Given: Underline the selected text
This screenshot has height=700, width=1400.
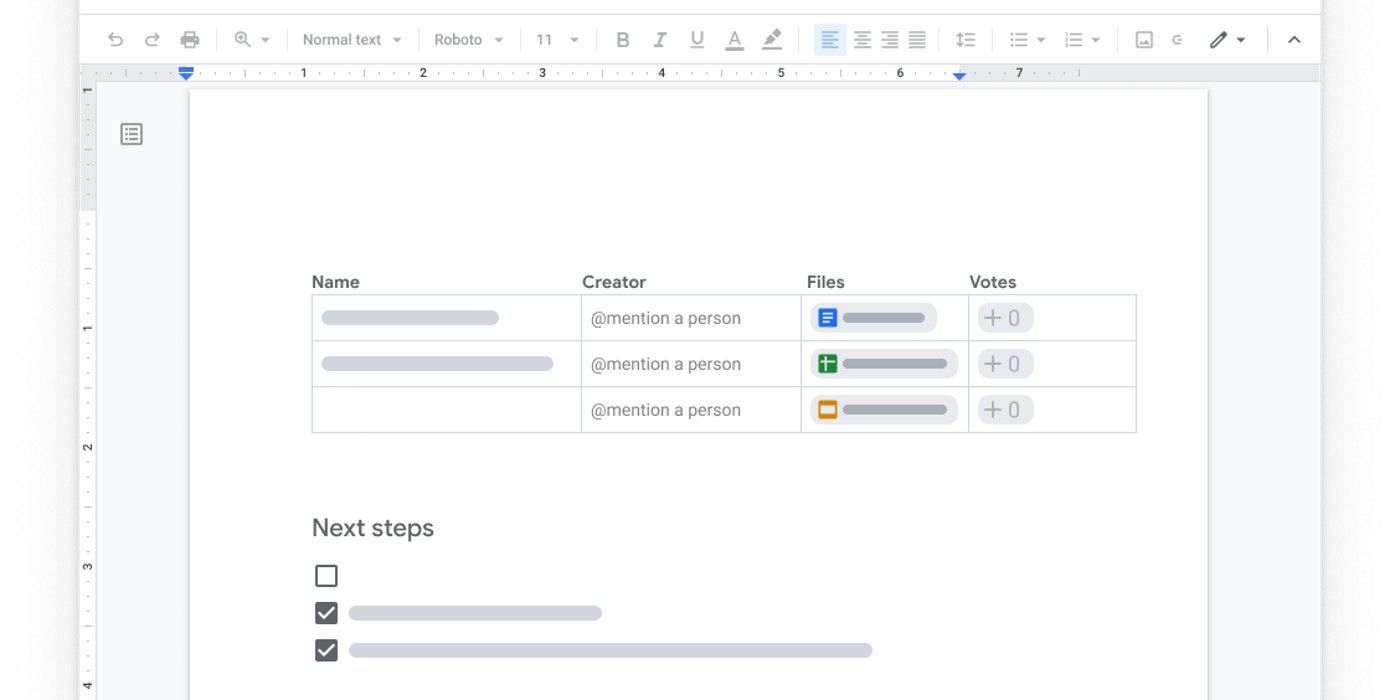Looking at the screenshot, I should pyautogui.click(x=697, y=40).
